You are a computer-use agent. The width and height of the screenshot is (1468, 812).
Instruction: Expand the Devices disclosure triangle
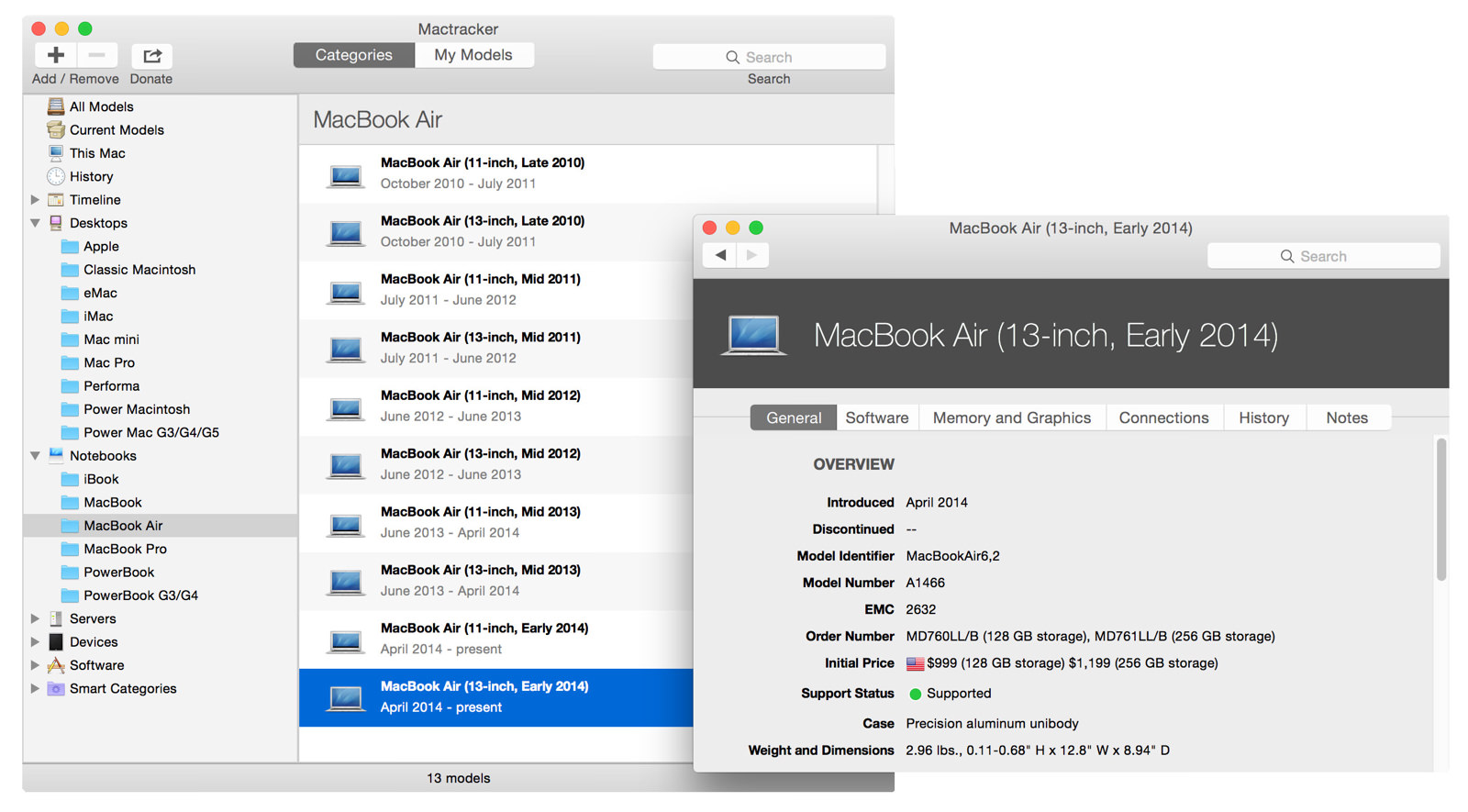(x=35, y=642)
